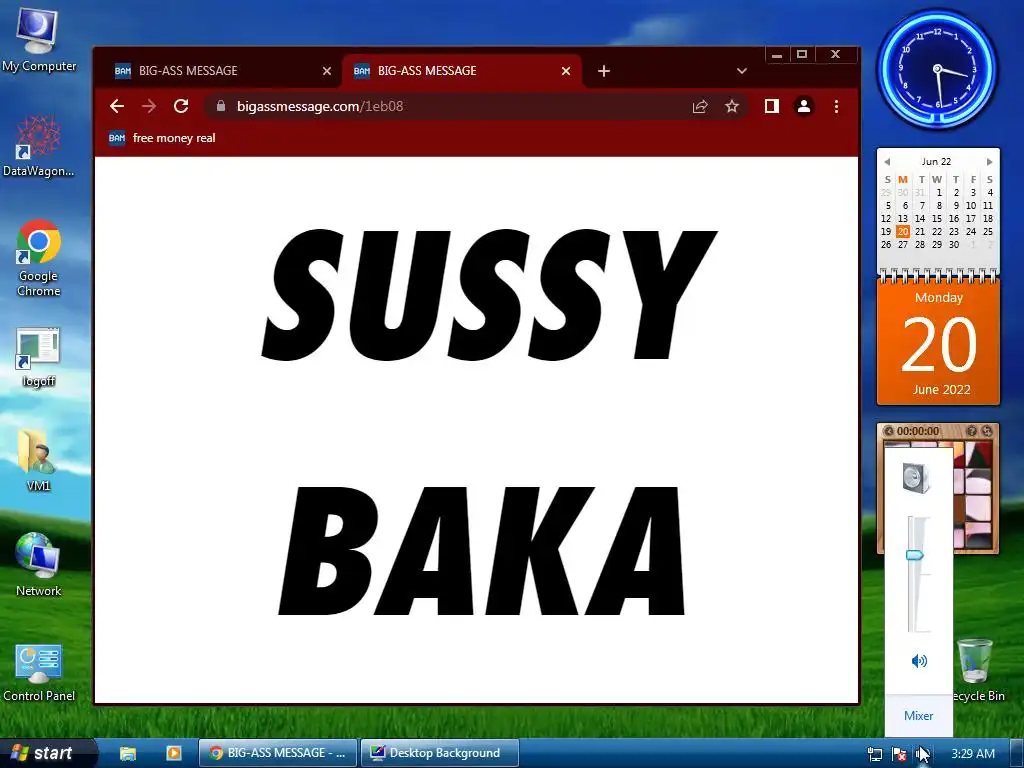Close the second BIG-ASS MESSAGE tab

(x=566, y=71)
